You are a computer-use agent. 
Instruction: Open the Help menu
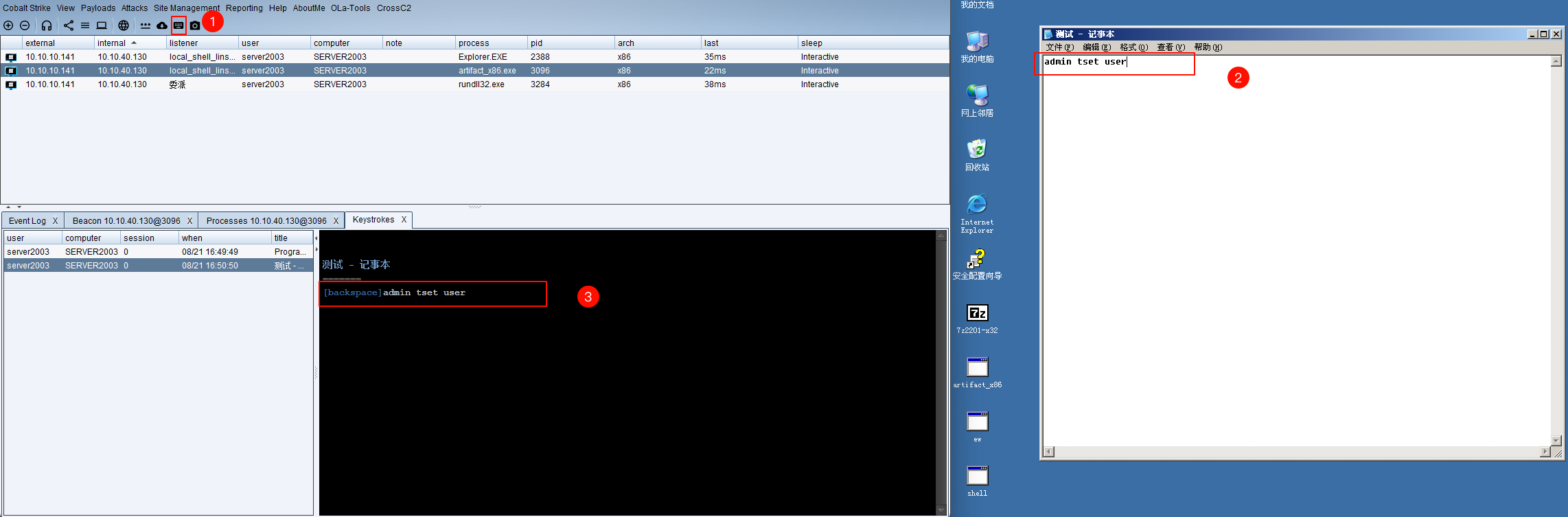(278, 8)
